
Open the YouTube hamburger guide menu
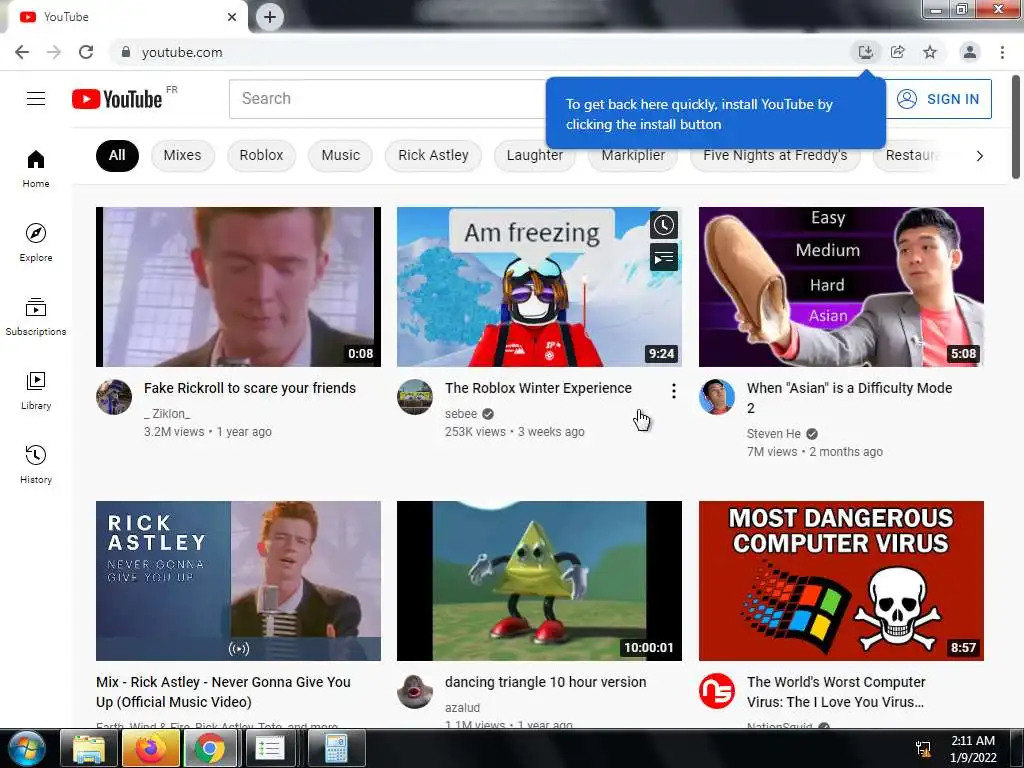36,99
